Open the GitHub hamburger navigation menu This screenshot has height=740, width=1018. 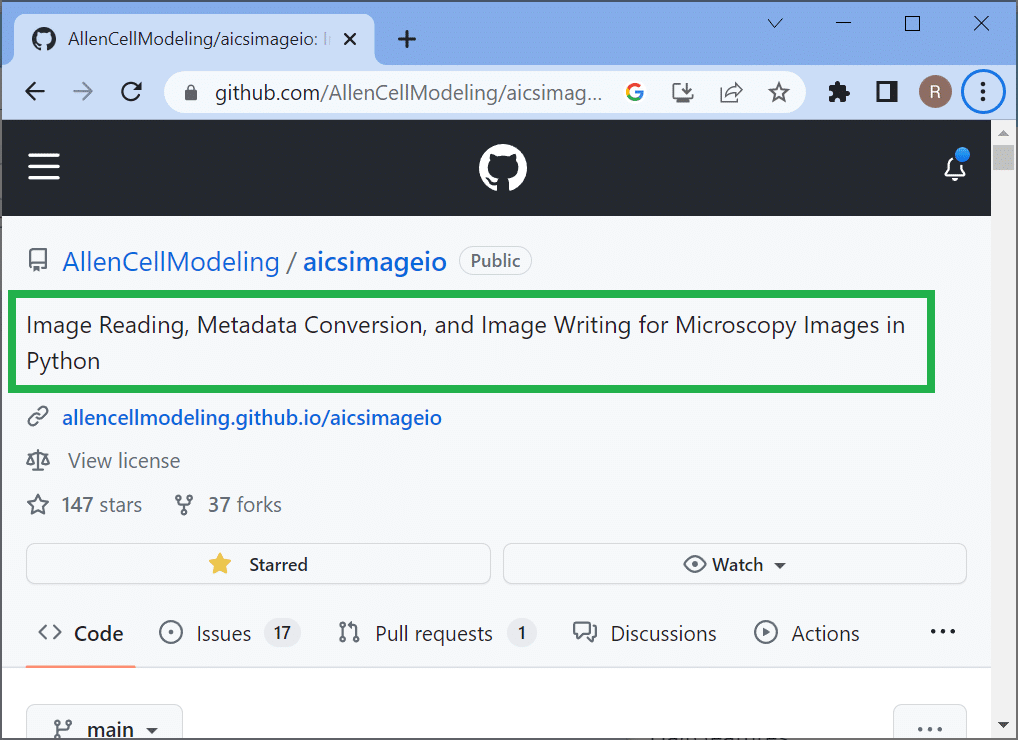(44, 167)
